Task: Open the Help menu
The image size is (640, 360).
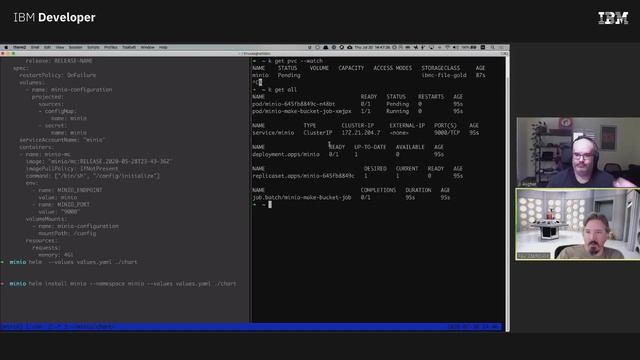Action: [163, 47]
